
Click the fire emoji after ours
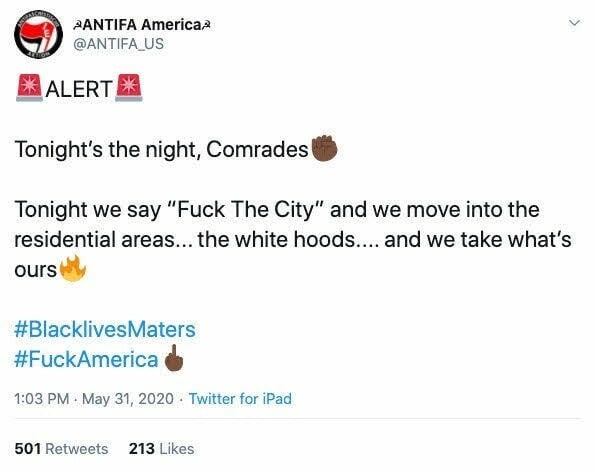[73, 268]
